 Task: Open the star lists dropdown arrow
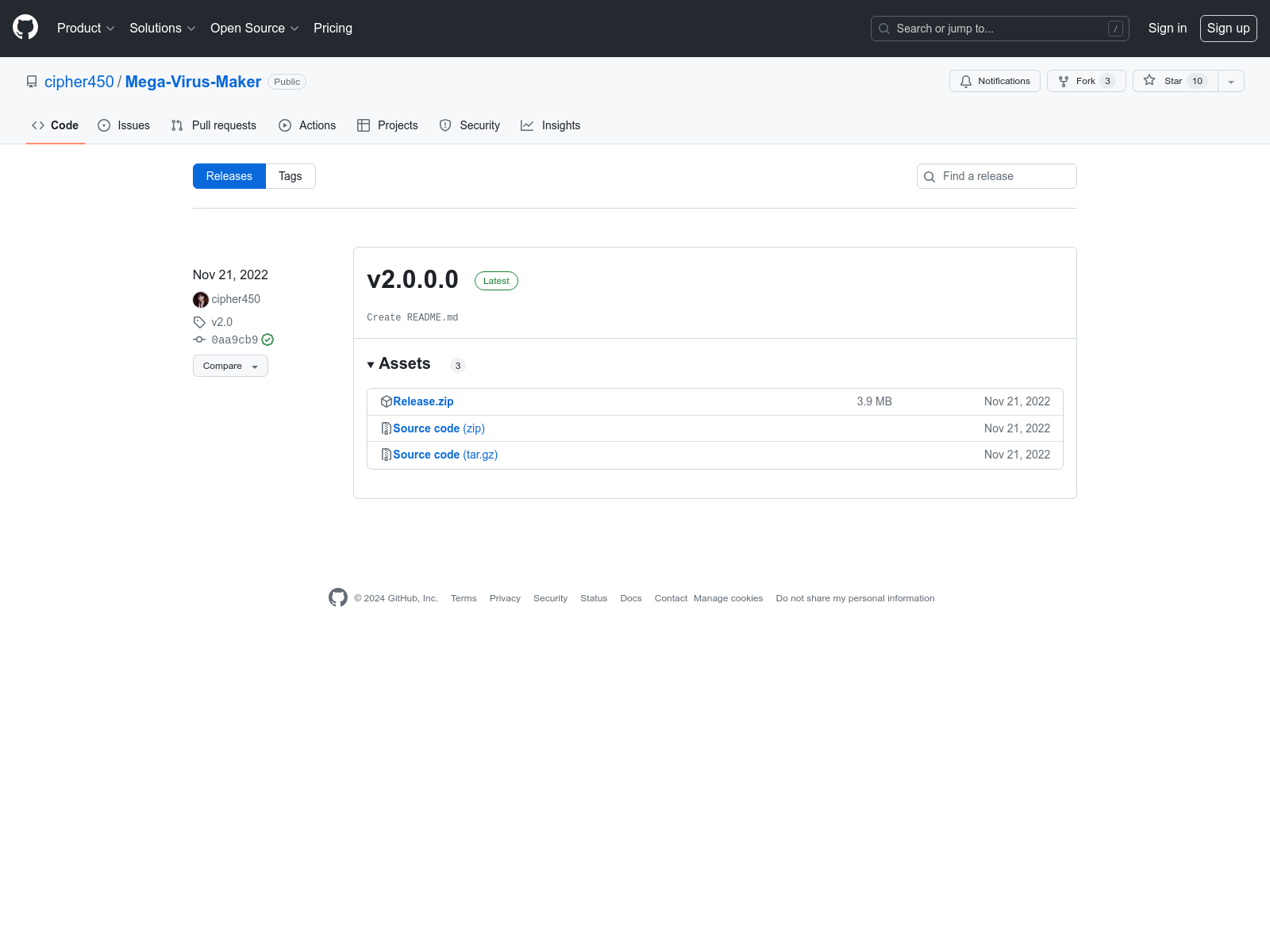(1231, 81)
